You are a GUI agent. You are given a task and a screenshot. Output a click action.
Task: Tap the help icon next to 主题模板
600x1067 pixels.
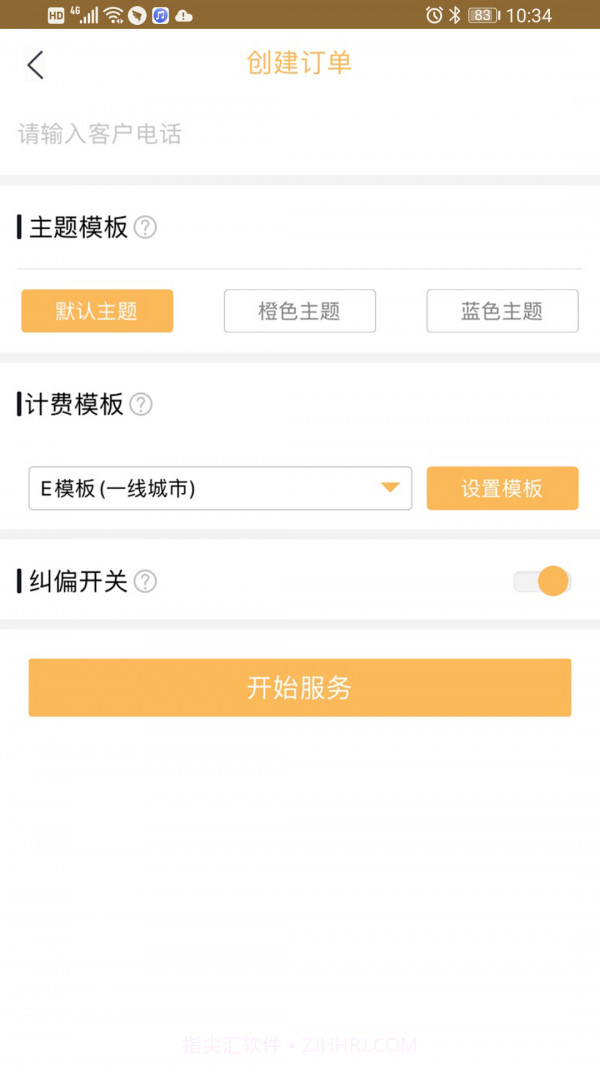(146, 228)
